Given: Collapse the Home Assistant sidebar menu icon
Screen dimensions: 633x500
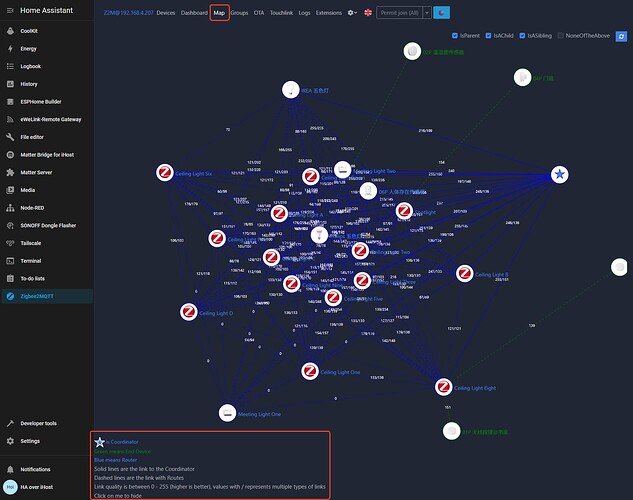Looking at the screenshot, I should coord(10,10).
